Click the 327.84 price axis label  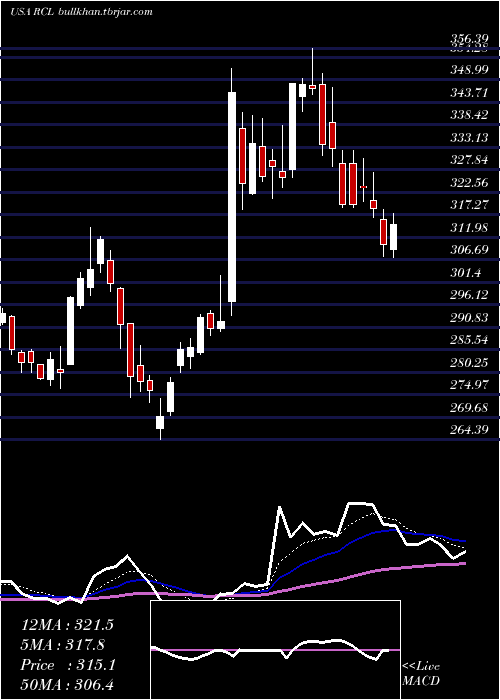point(469,160)
